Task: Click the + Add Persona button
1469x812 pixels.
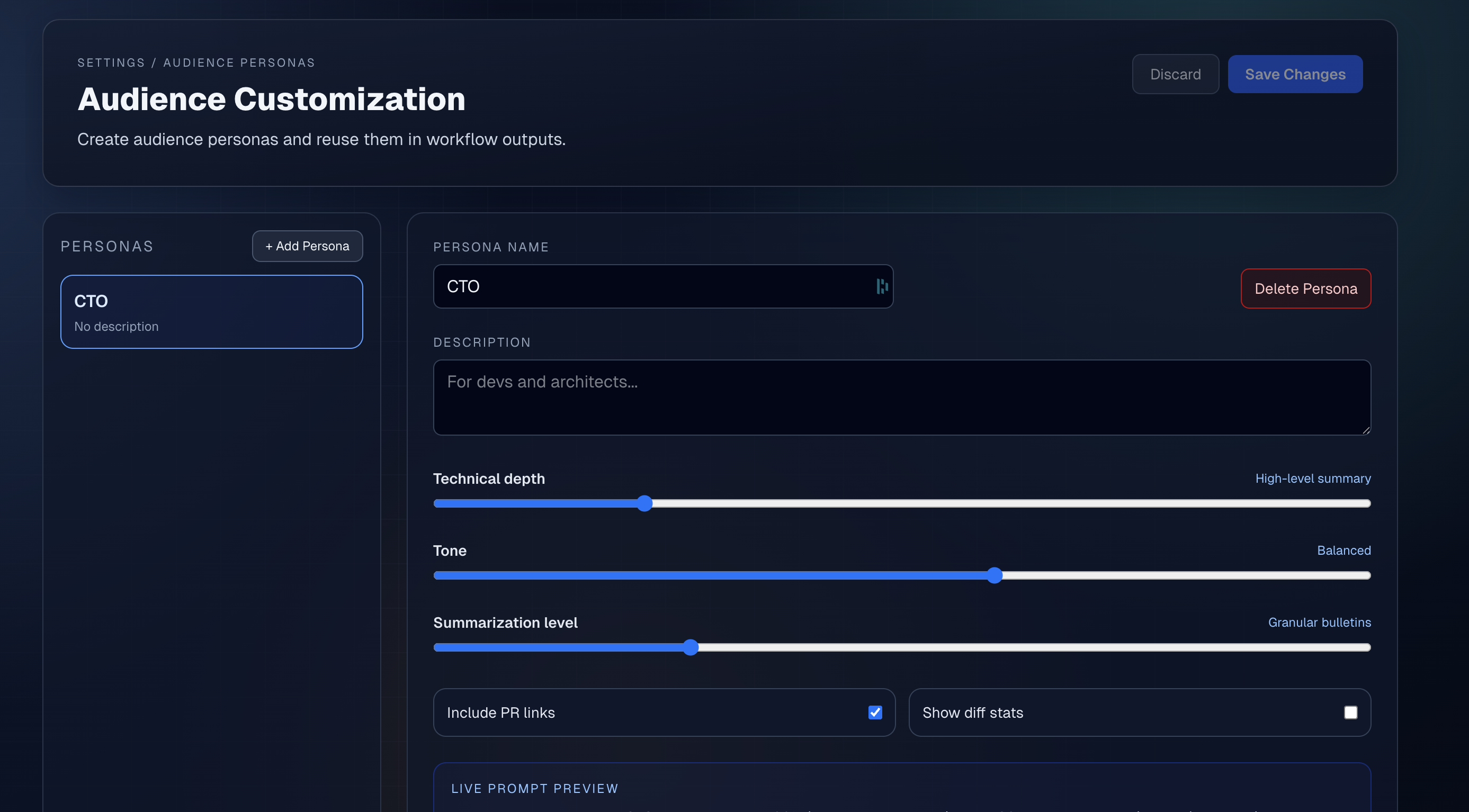Action: tap(307, 246)
